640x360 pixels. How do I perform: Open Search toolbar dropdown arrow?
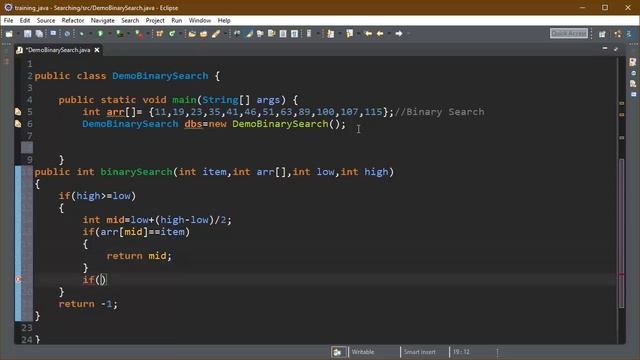(x=224, y=34)
